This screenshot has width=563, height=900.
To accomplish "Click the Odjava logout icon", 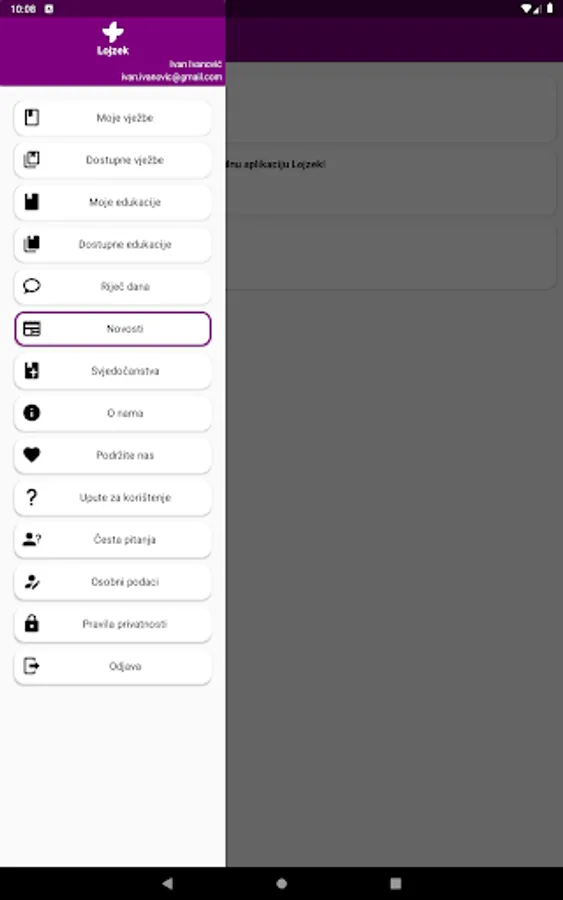I will pyautogui.click(x=32, y=666).
